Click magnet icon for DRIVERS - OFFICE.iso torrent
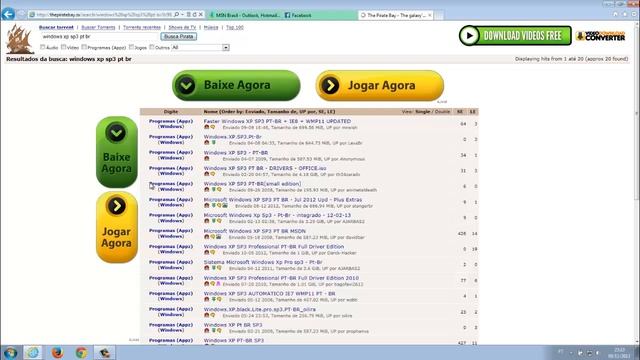640x360 pixels. pos(207,174)
